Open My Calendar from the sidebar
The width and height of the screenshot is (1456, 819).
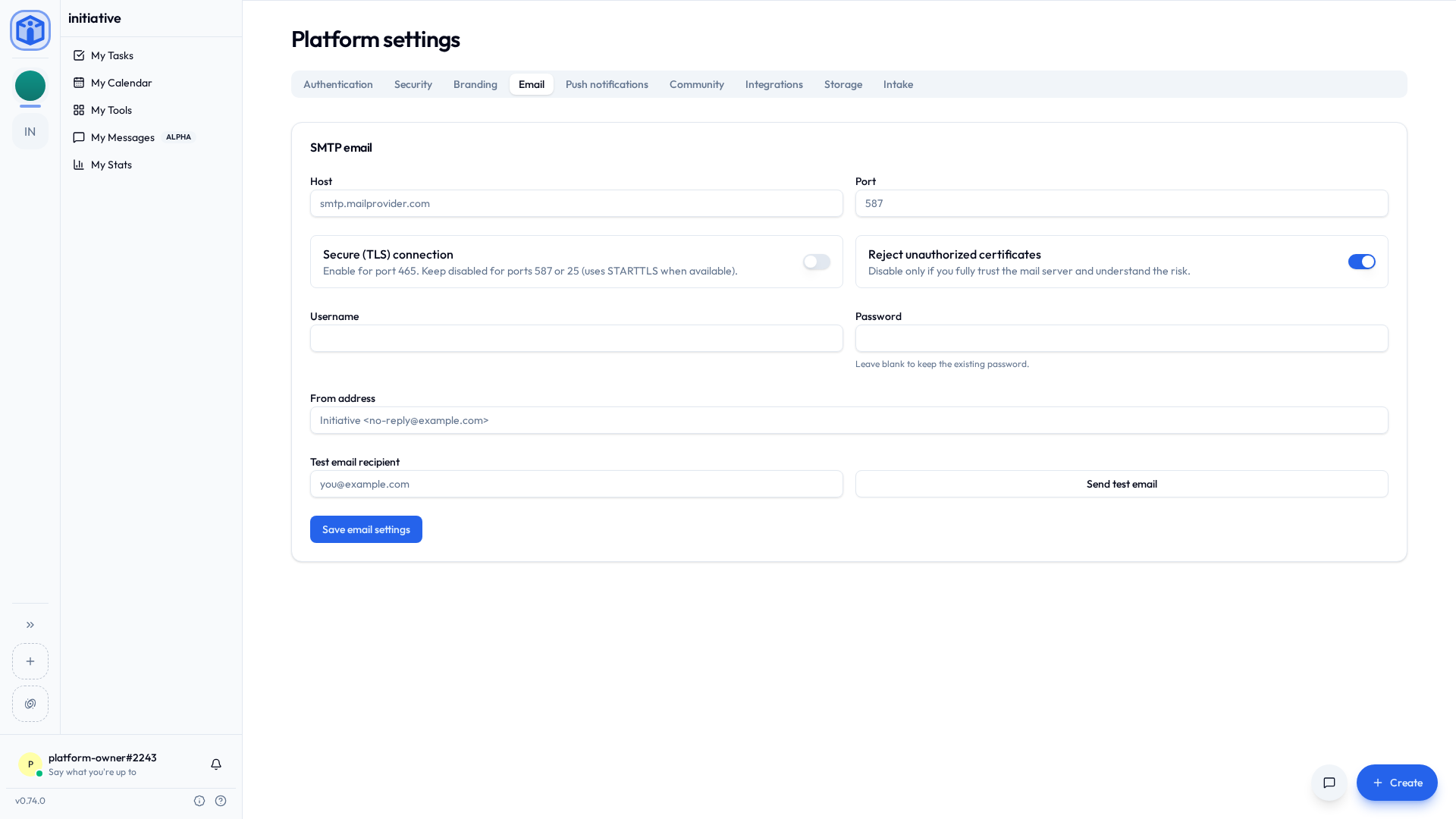pos(151,83)
